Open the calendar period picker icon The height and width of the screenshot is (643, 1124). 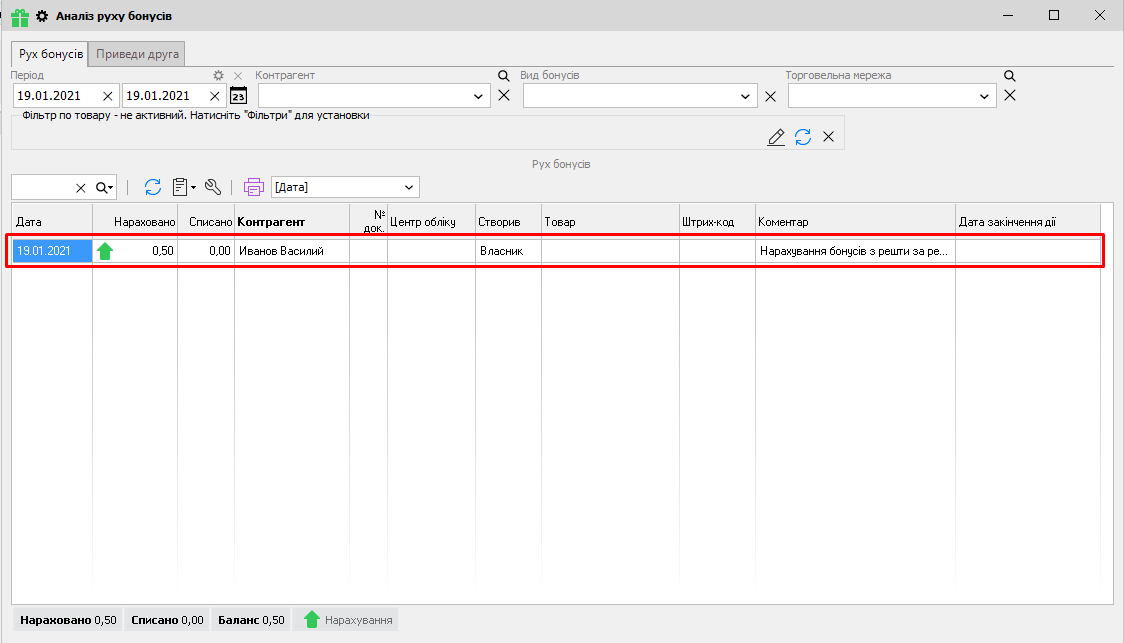click(238, 96)
